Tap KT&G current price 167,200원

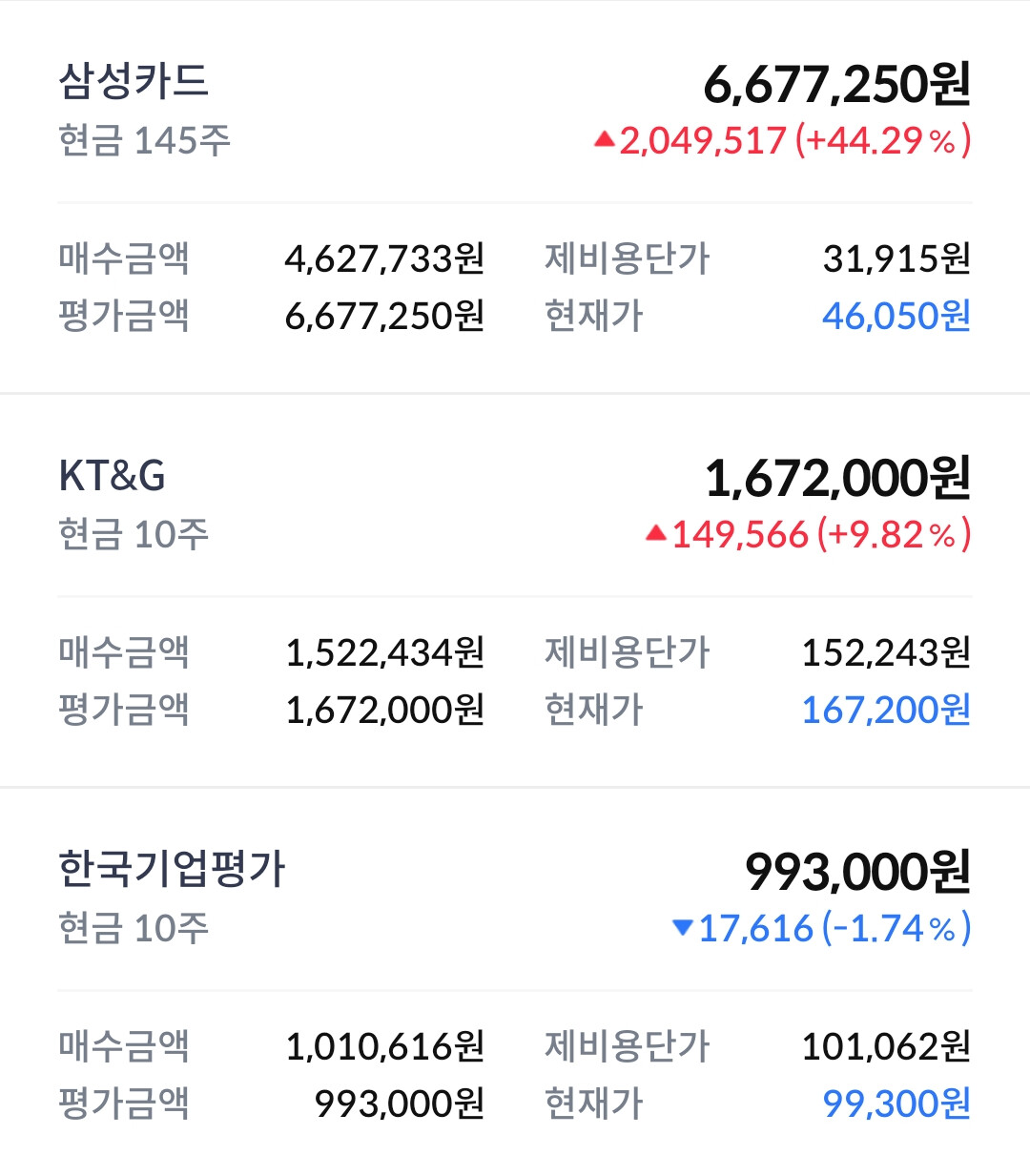(x=886, y=710)
